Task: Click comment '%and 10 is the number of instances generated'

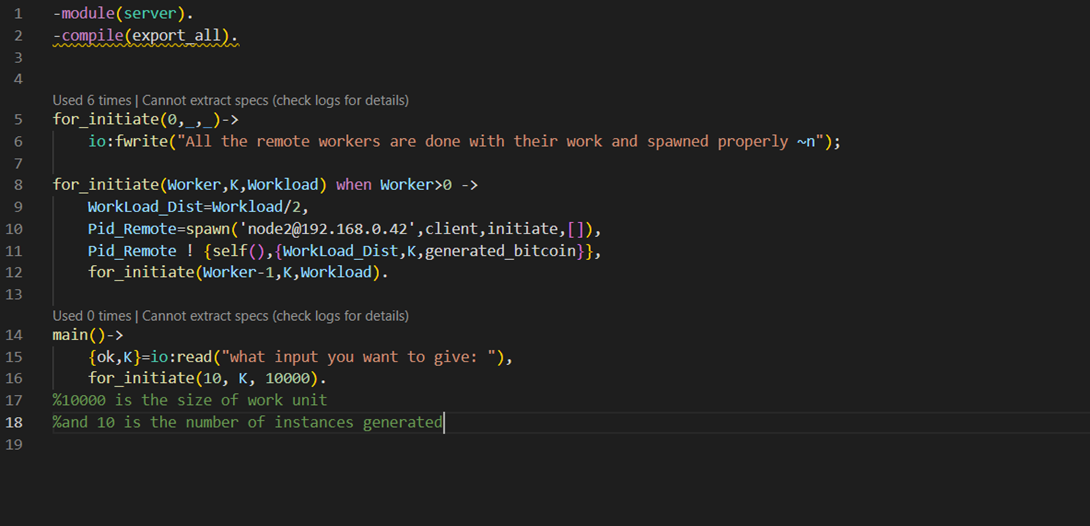Action: [247, 422]
